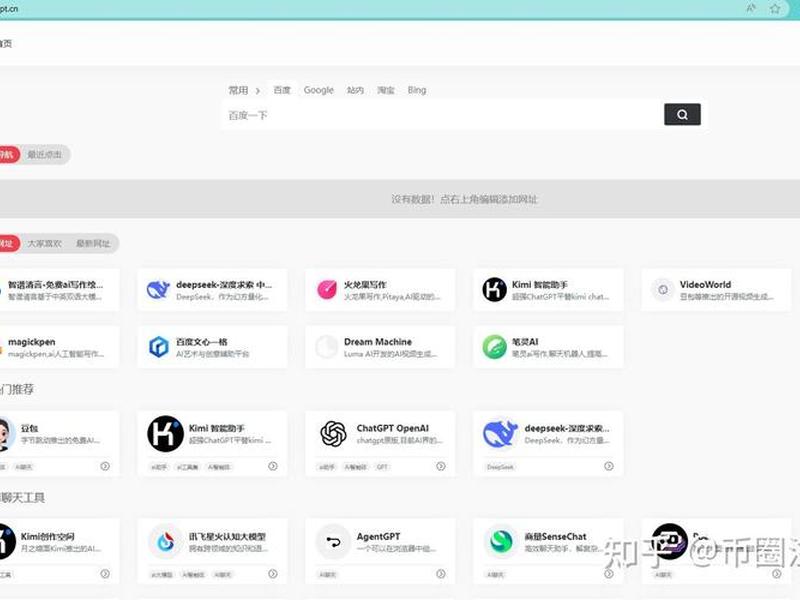Select the 常用 search group

(238, 90)
